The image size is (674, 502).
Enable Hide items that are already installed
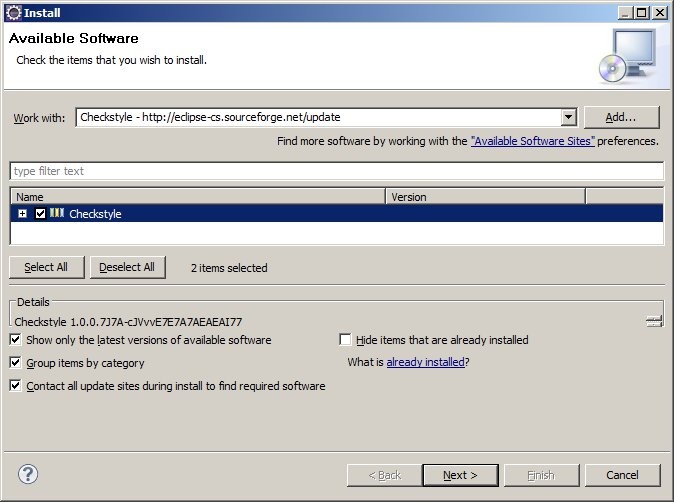[x=346, y=340]
